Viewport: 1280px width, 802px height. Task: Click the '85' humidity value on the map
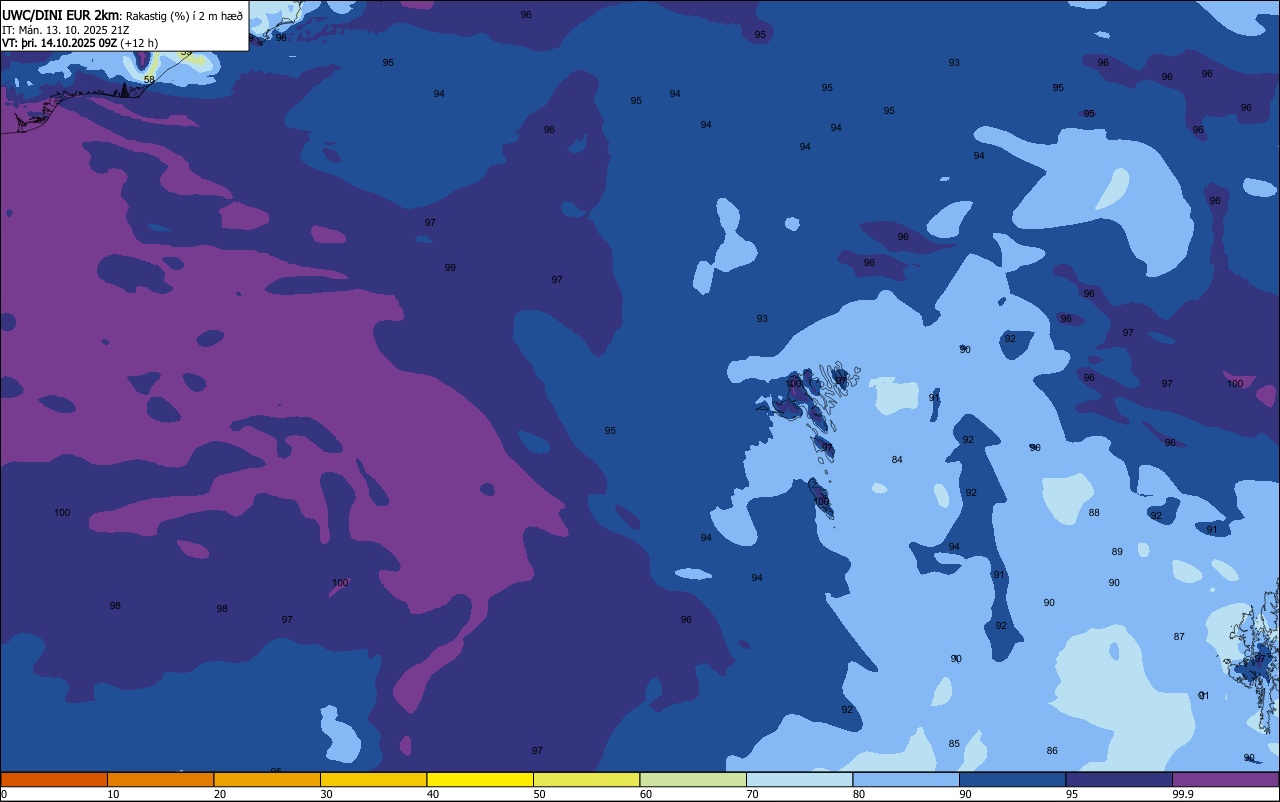click(x=954, y=744)
